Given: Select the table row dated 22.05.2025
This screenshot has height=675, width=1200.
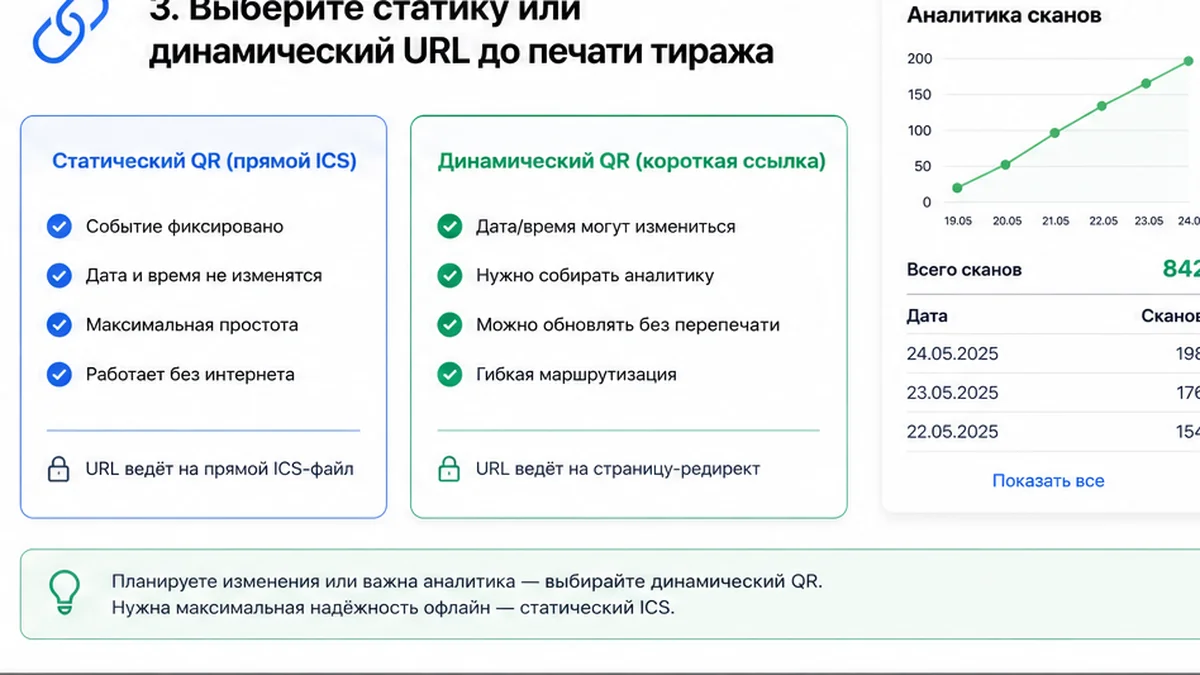Looking at the screenshot, I should point(1053,432).
